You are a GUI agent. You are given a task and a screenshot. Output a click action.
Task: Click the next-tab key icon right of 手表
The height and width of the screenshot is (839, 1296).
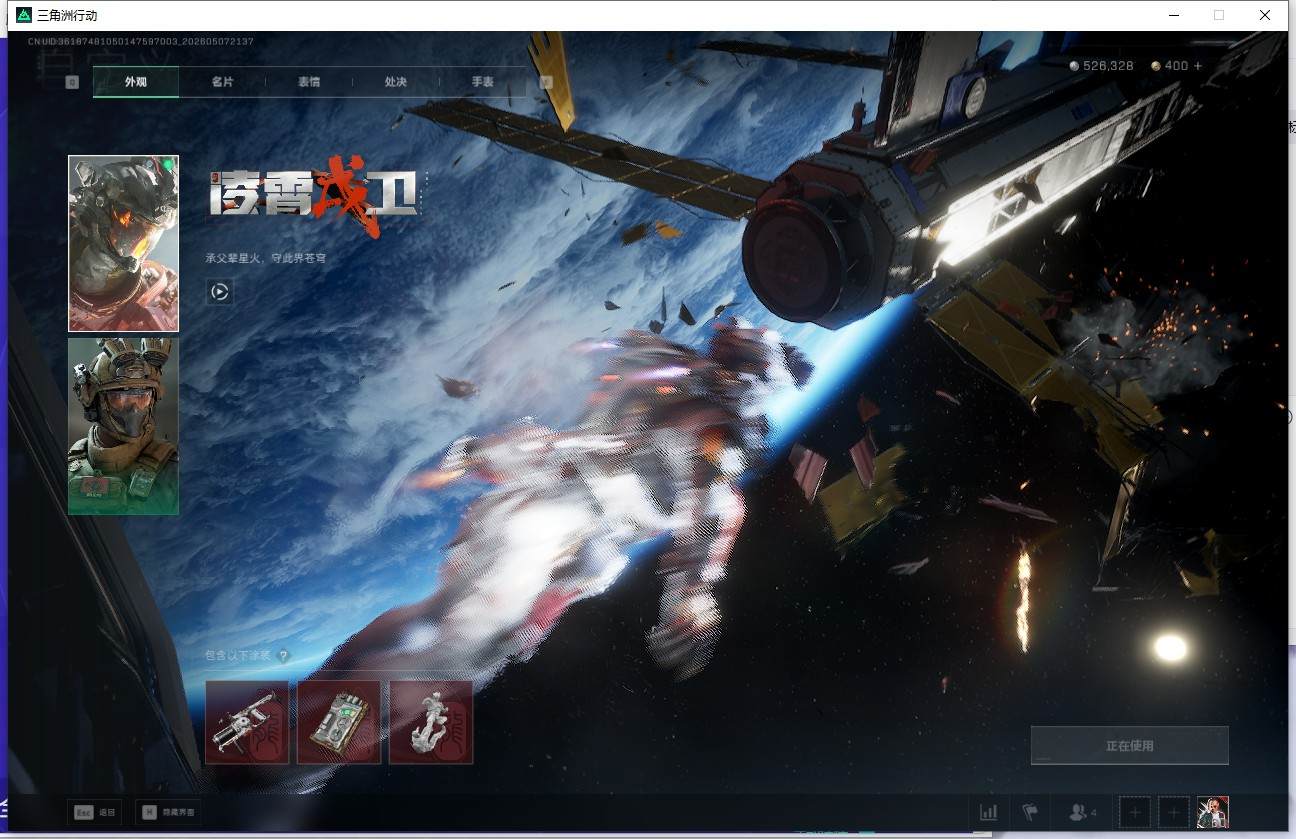coord(546,82)
